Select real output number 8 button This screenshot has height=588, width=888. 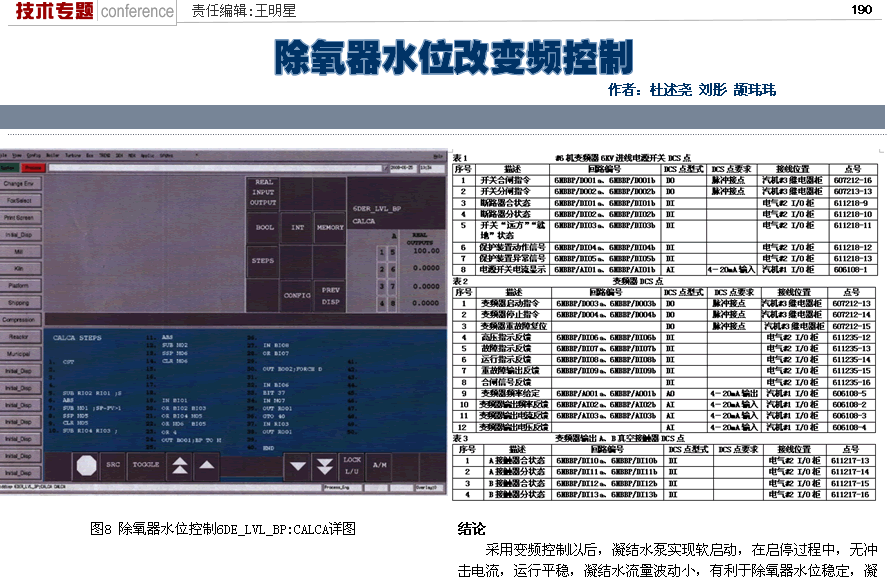coord(392,303)
